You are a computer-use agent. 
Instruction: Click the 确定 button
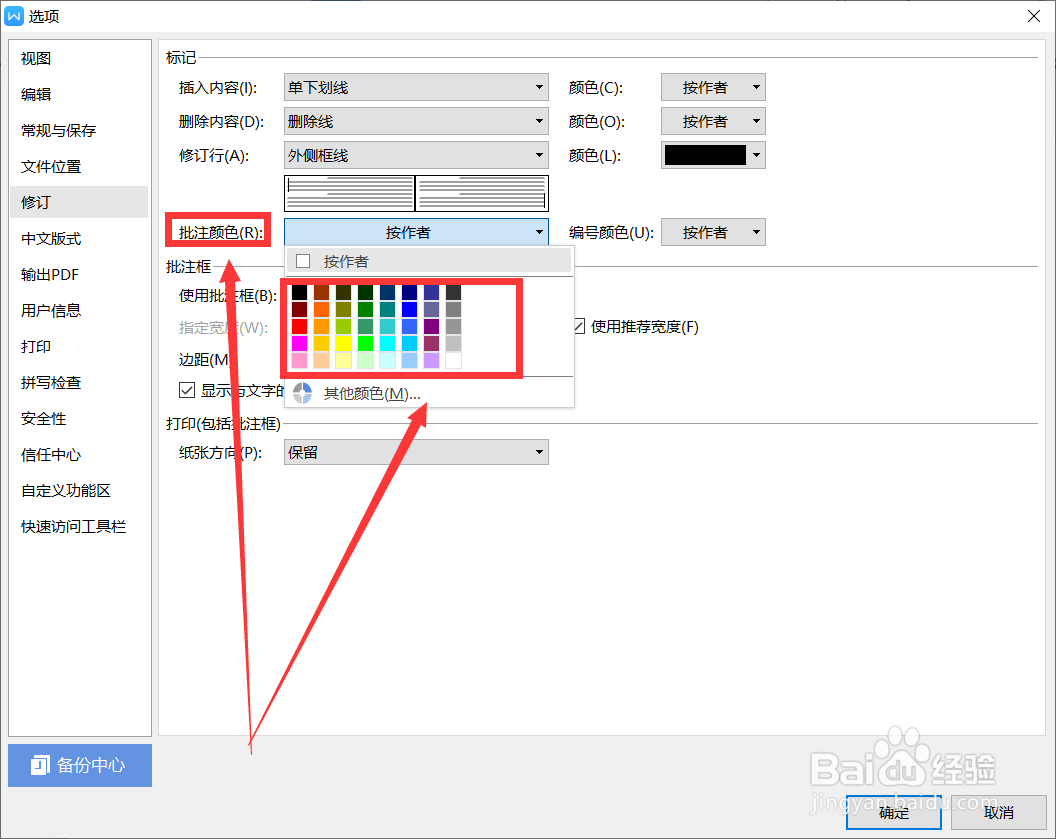point(894,812)
